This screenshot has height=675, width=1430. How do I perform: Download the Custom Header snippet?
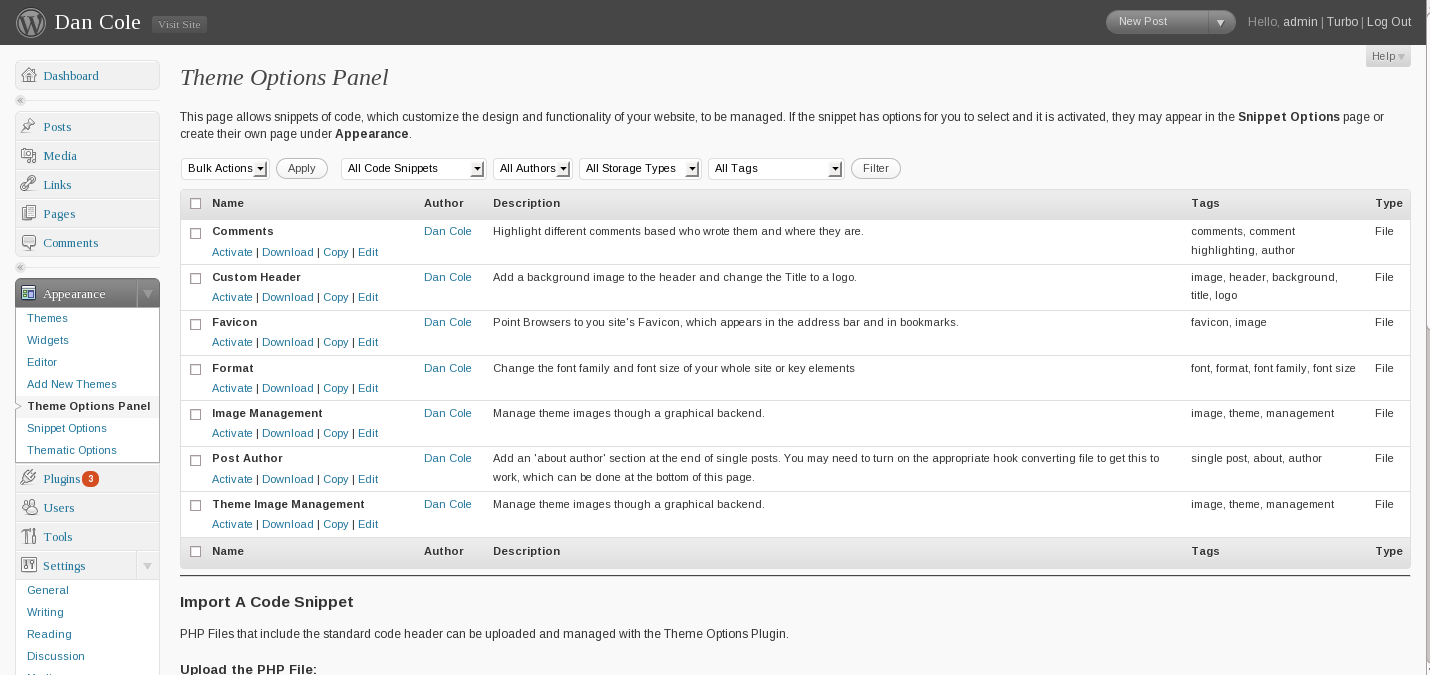[288, 297]
